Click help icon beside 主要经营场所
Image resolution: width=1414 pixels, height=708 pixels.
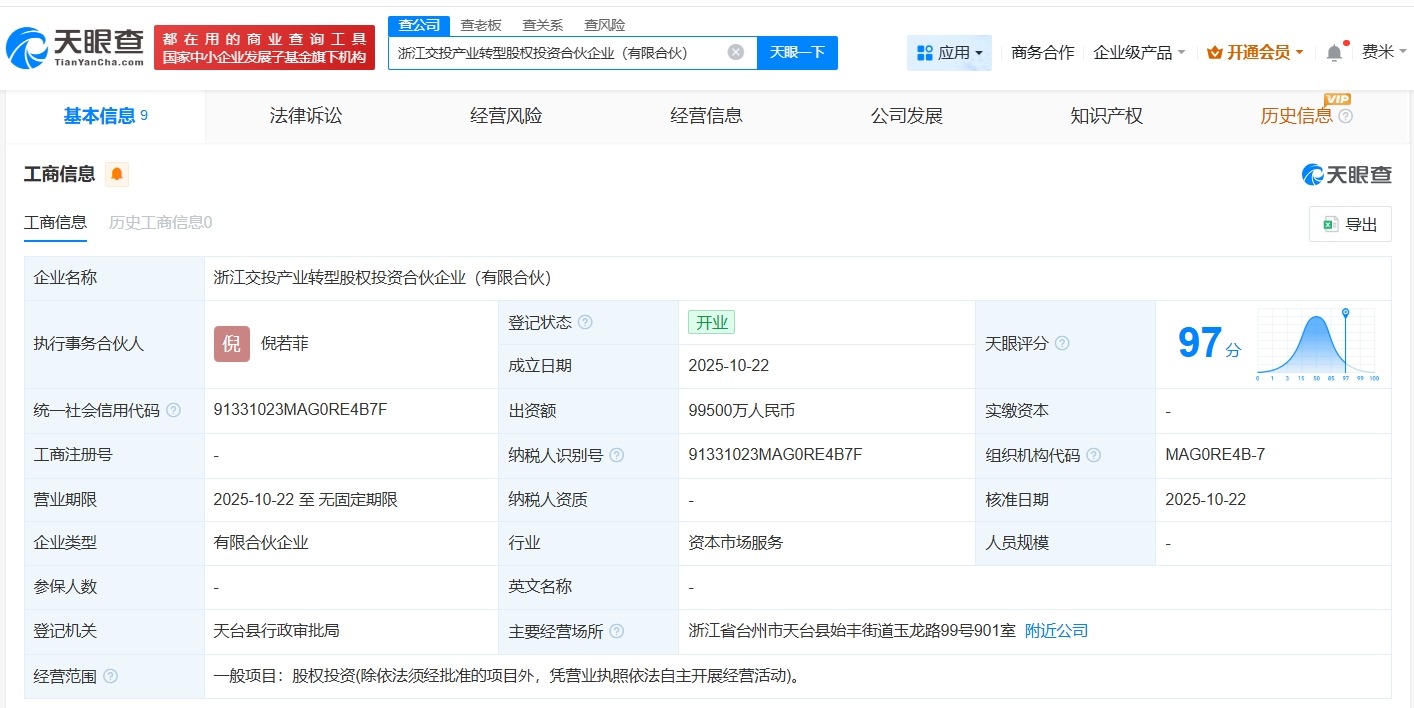(x=617, y=631)
